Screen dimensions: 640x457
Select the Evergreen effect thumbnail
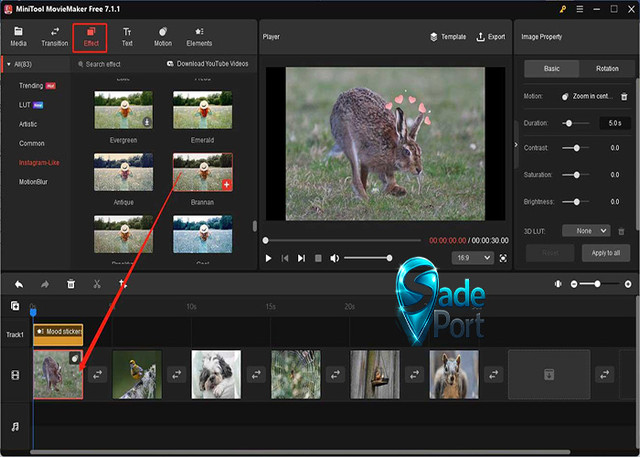click(x=123, y=110)
